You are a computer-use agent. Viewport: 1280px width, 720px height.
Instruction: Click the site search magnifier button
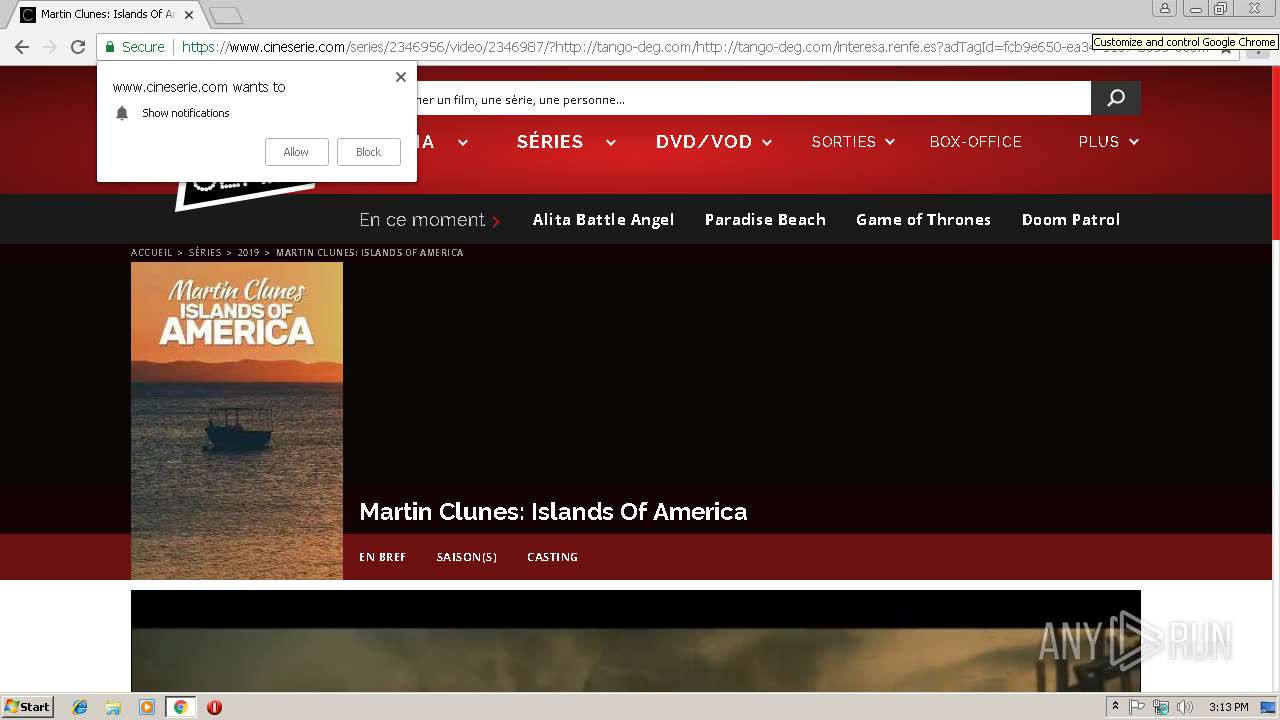pos(1116,98)
